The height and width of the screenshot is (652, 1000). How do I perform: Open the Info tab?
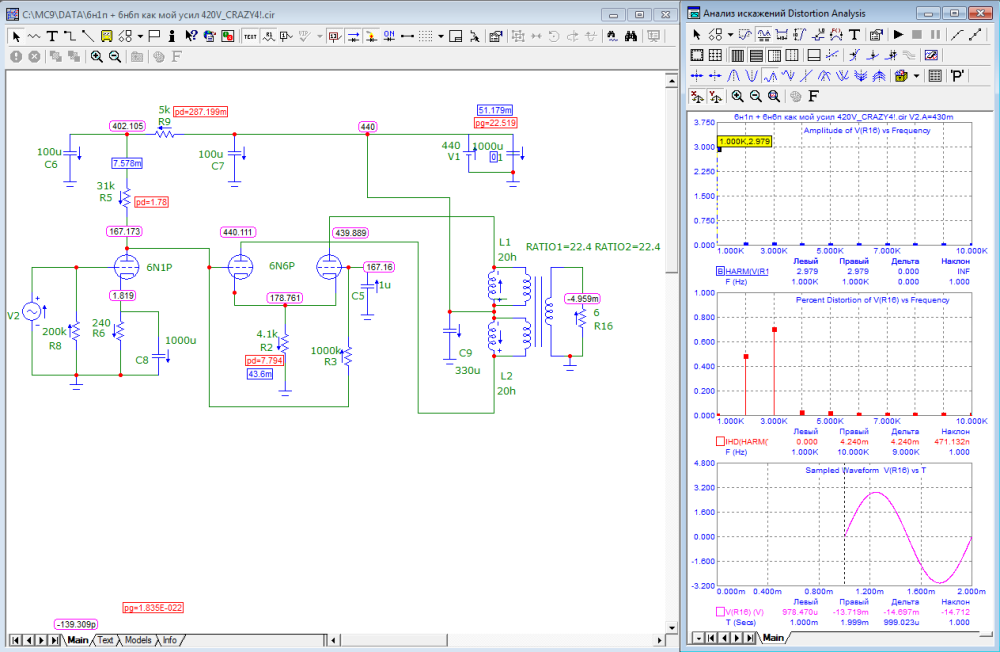click(x=170, y=640)
